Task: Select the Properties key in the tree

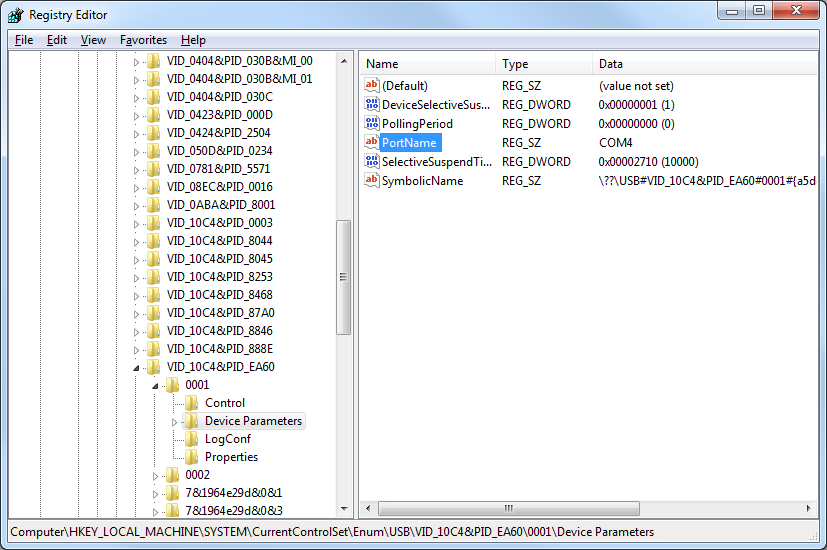Action: 231,457
